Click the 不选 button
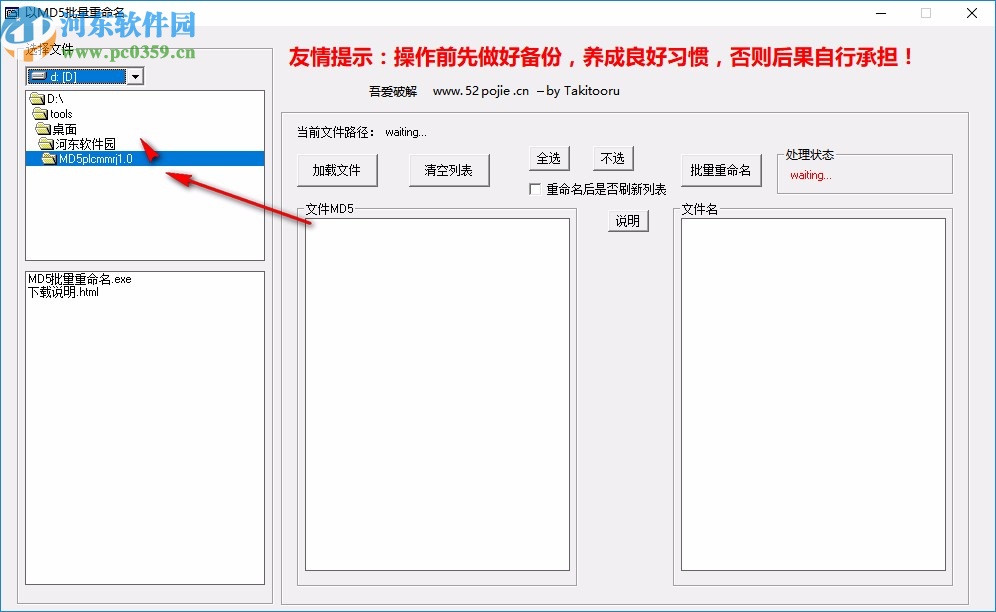The height and width of the screenshot is (612, 996). pos(613,158)
